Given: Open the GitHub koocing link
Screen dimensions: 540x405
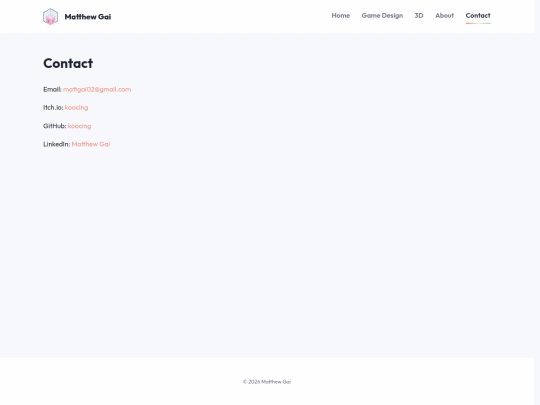Looking at the screenshot, I should click(x=80, y=126).
